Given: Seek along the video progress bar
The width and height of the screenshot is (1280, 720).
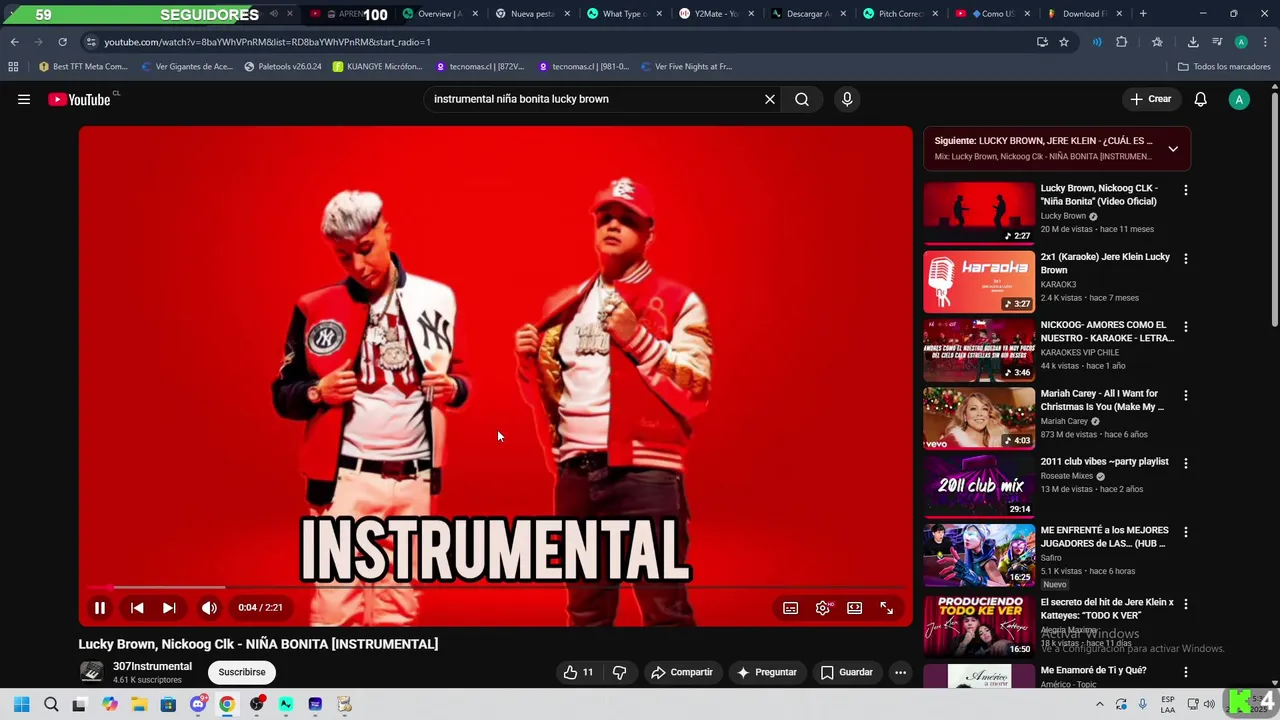Looking at the screenshot, I should click(x=495, y=588).
